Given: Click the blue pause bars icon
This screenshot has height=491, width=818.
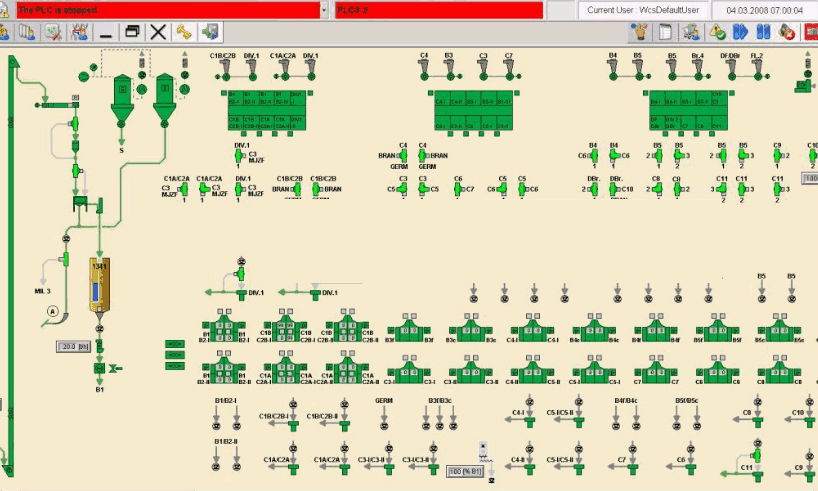Looking at the screenshot, I should click(x=764, y=32).
